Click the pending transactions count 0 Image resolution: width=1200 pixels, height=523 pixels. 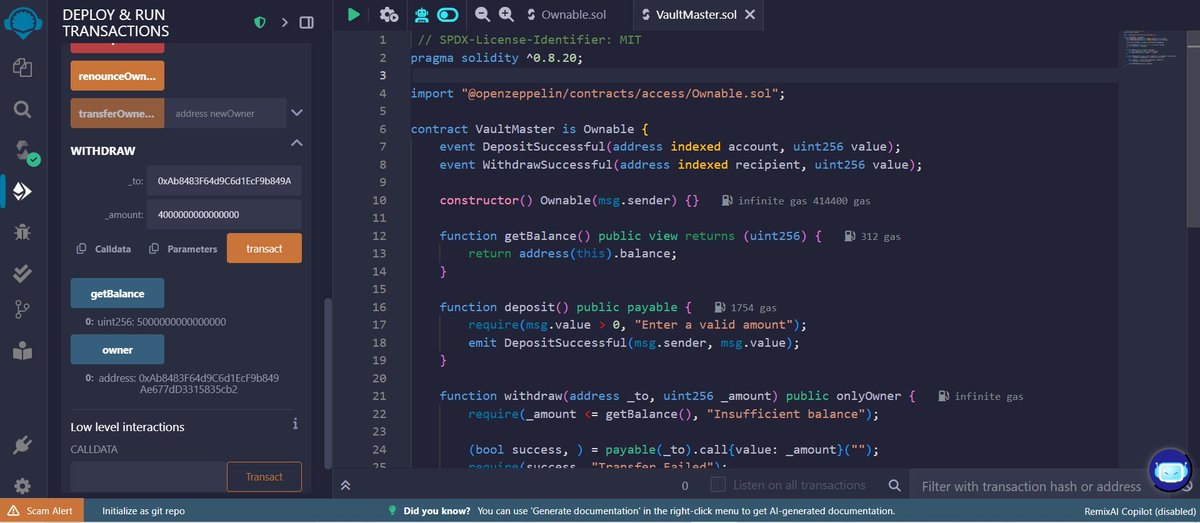685,486
